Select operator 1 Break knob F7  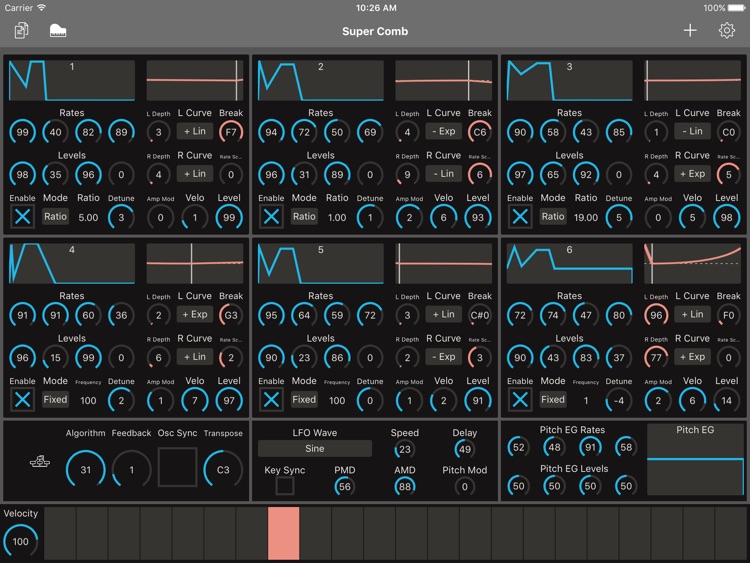(231, 132)
